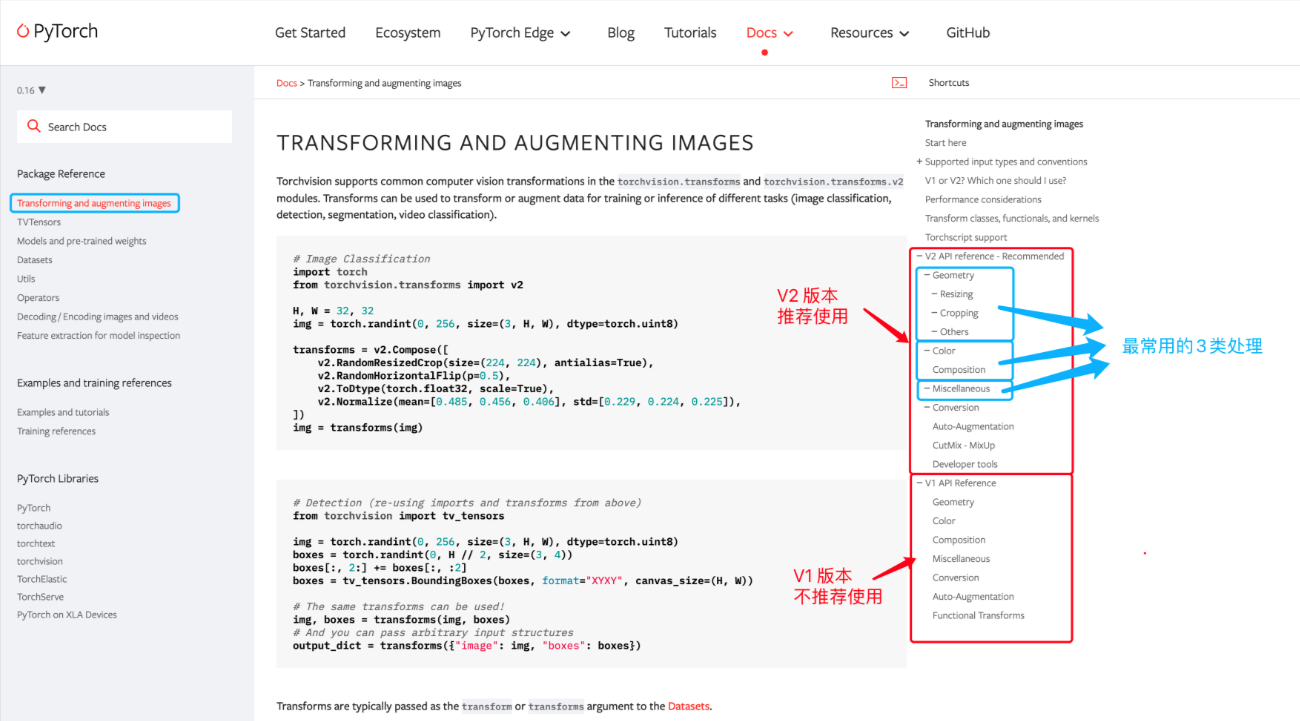Jump to Developer tools shortcut

point(965,464)
